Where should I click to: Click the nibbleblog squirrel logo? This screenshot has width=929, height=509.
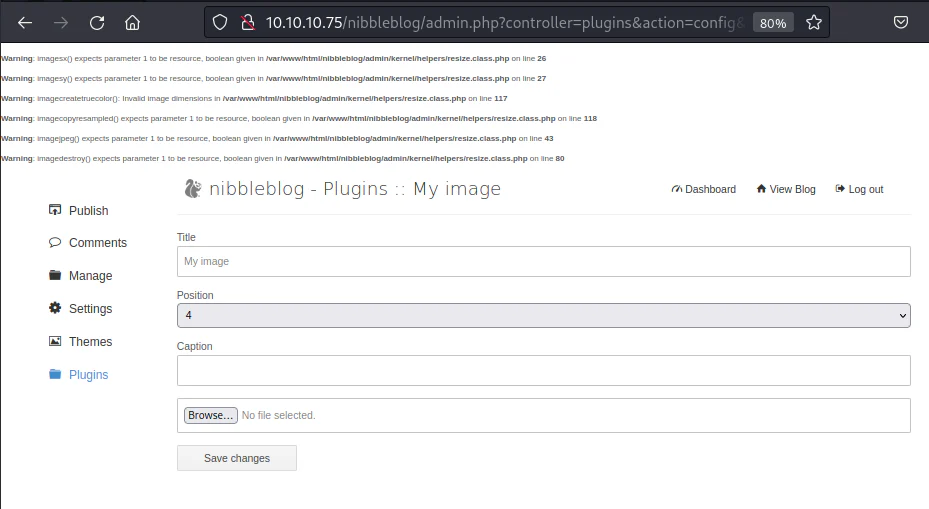click(193, 188)
